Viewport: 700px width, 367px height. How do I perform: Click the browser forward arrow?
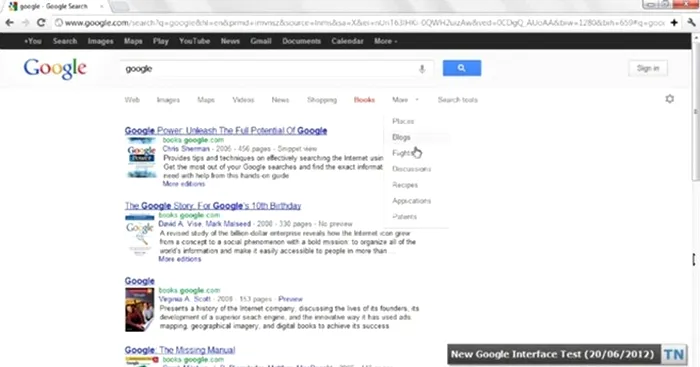(x=25, y=22)
